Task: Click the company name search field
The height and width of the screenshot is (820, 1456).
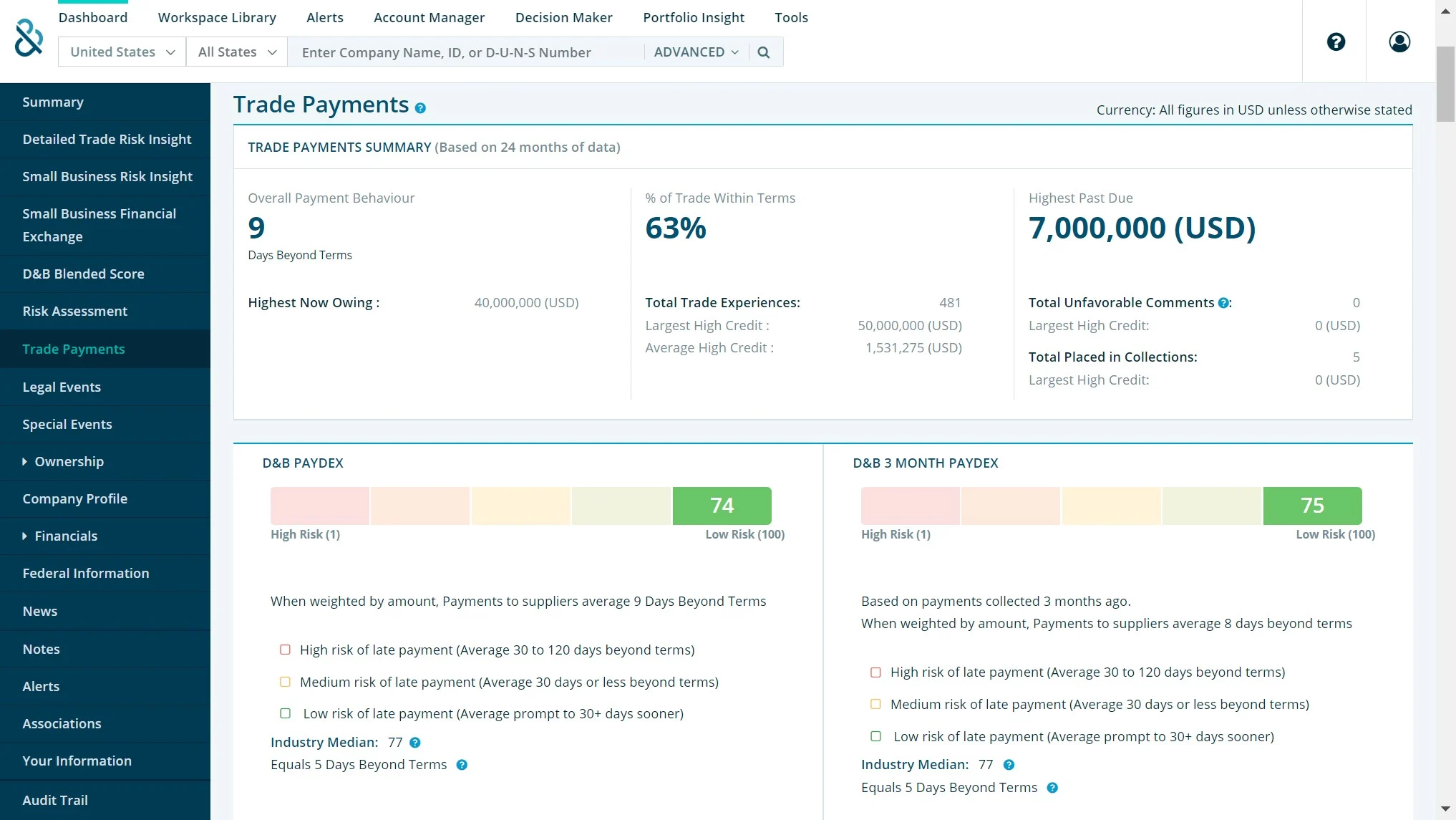Action: pos(465,52)
